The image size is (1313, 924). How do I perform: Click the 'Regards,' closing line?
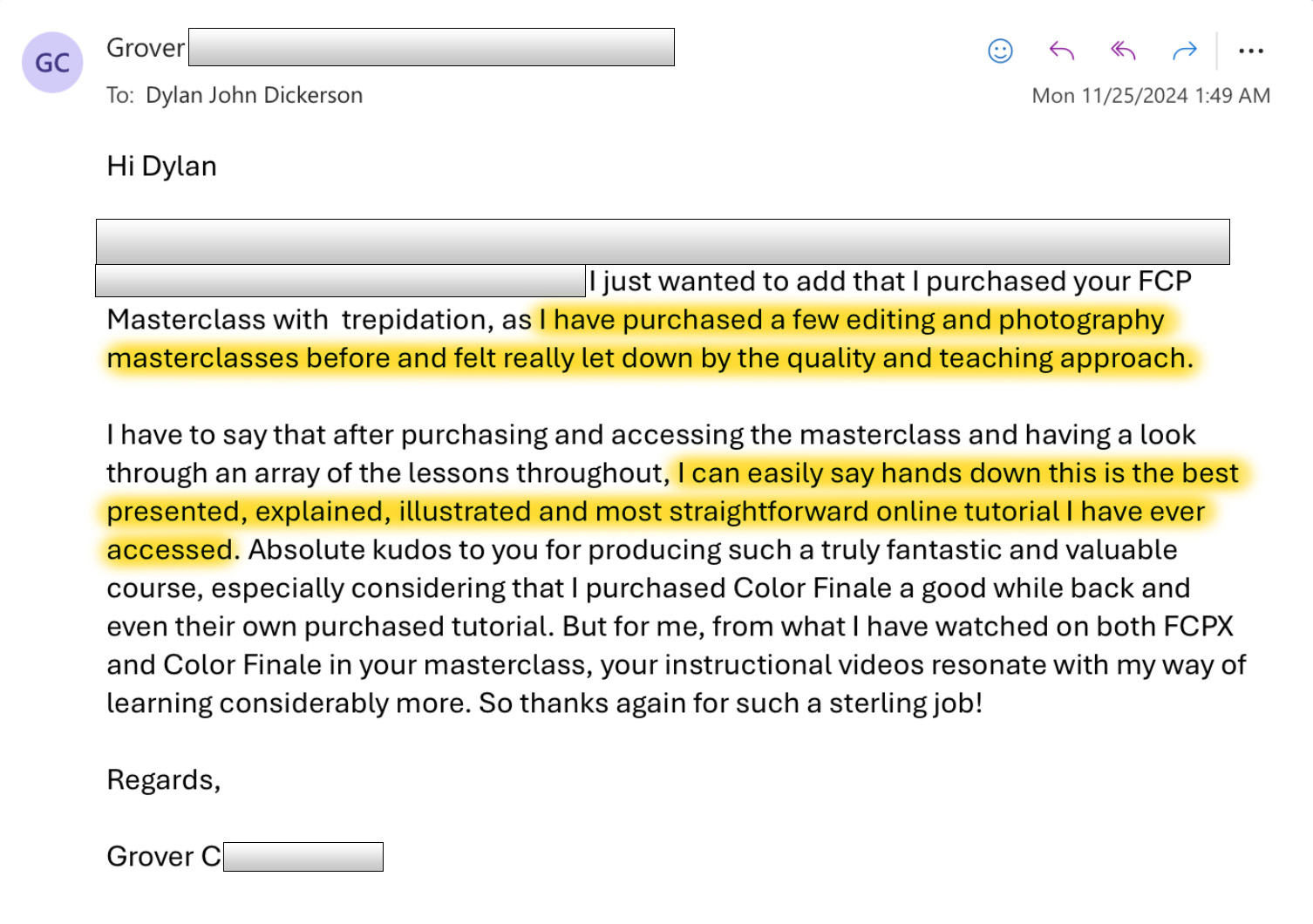tap(164, 780)
